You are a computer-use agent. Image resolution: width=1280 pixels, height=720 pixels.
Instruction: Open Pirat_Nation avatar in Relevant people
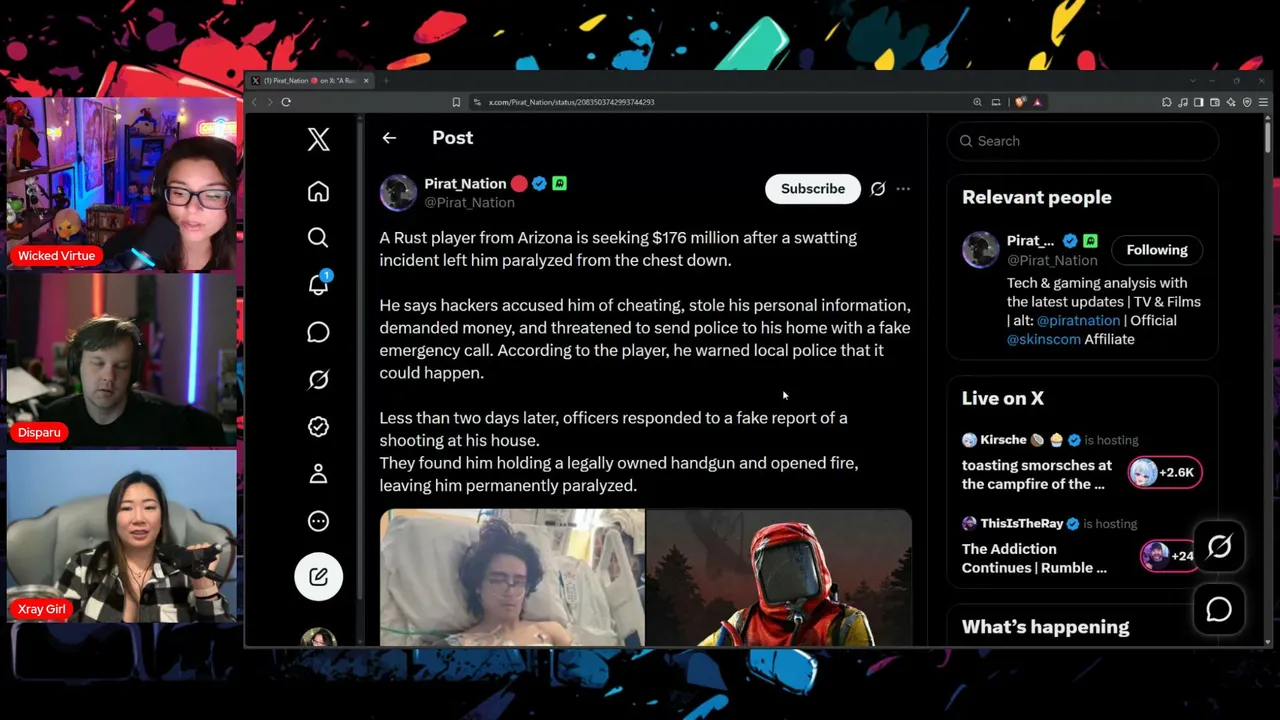[980, 250]
